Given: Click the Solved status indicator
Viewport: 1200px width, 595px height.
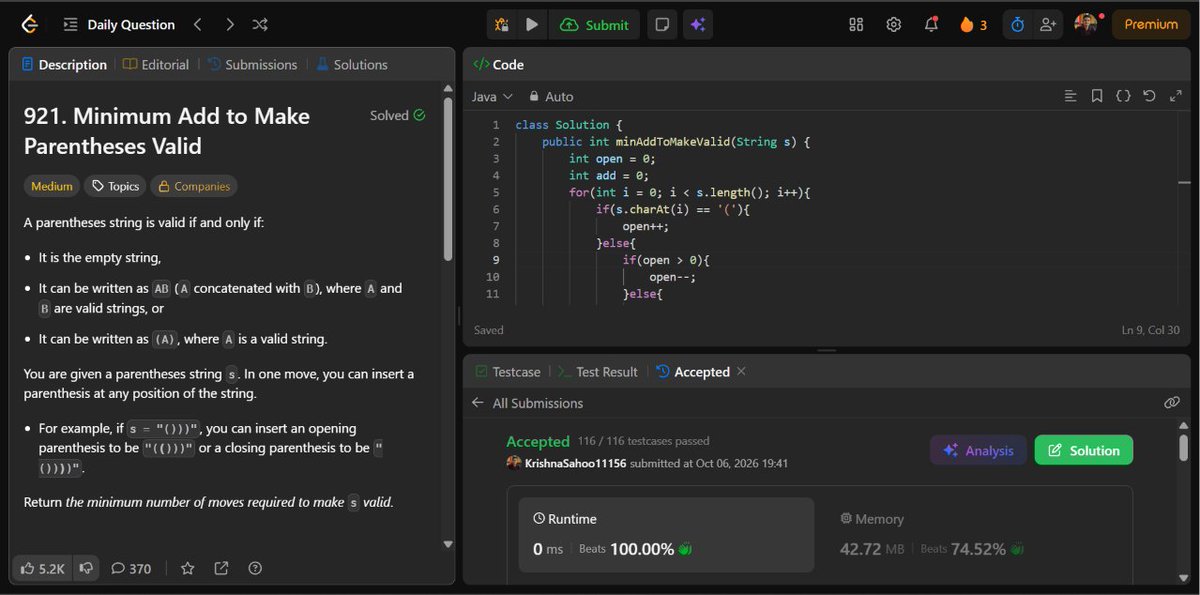Looking at the screenshot, I should [397, 115].
